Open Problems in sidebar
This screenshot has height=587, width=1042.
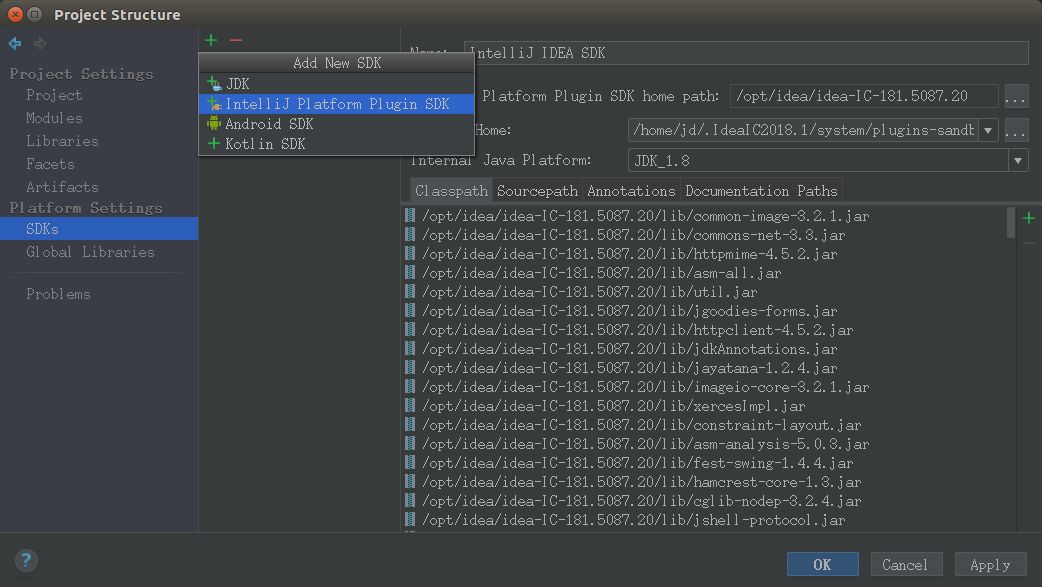coord(58,294)
